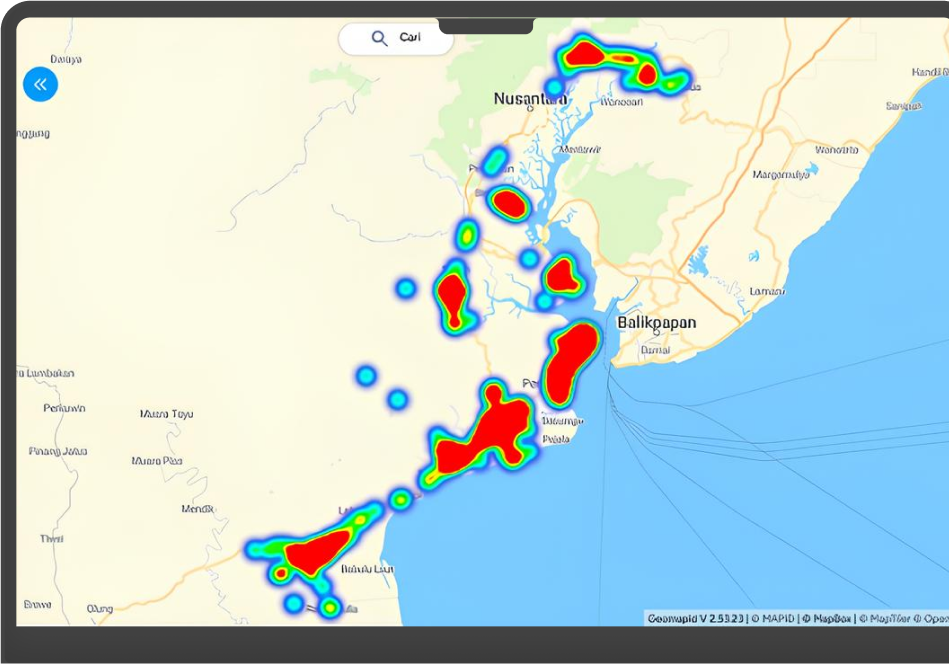Click the Pinang Jatus place label

click(58, 451)
